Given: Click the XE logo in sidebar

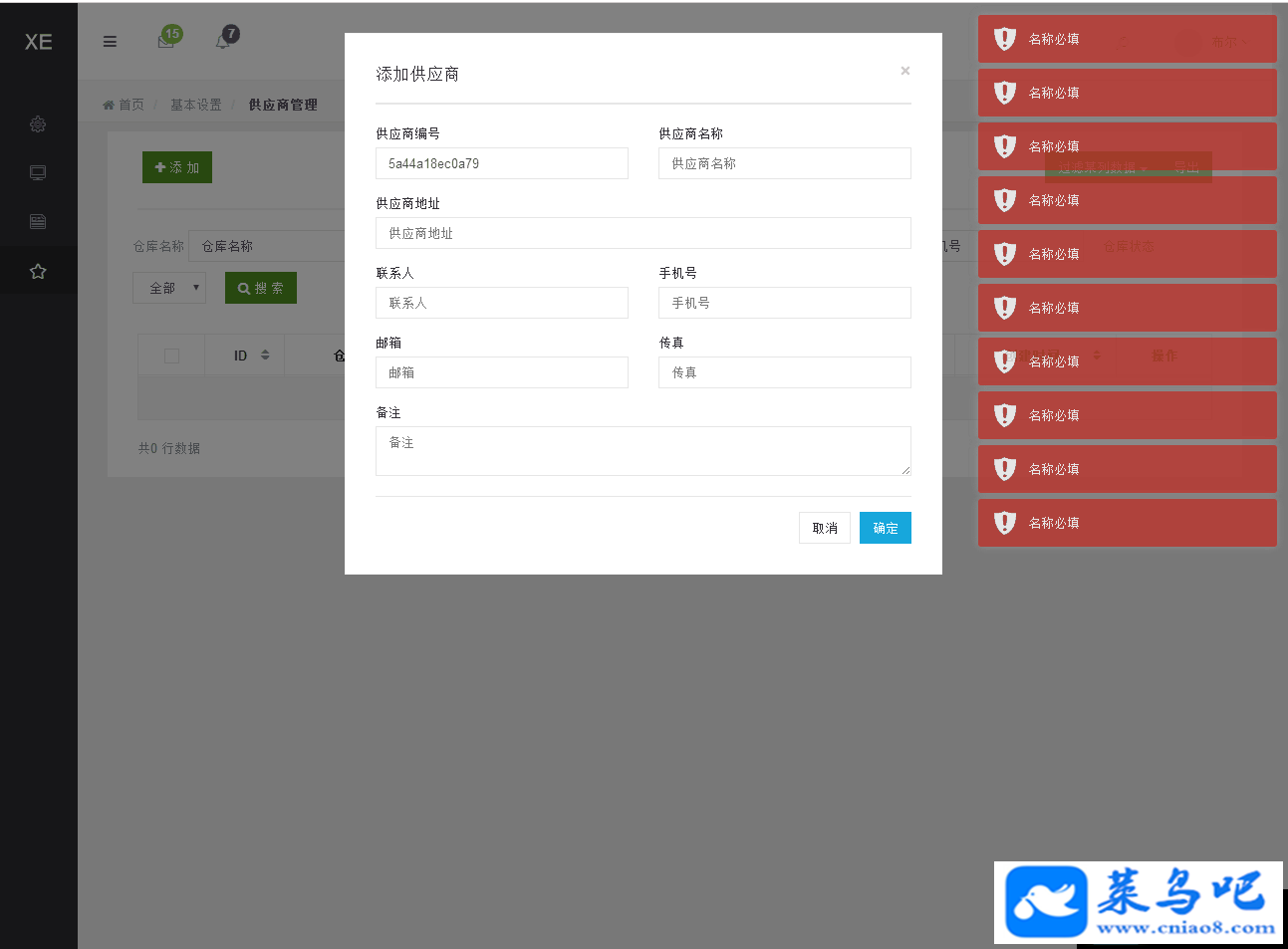Looking at the screenshot, I should [38, 42].
